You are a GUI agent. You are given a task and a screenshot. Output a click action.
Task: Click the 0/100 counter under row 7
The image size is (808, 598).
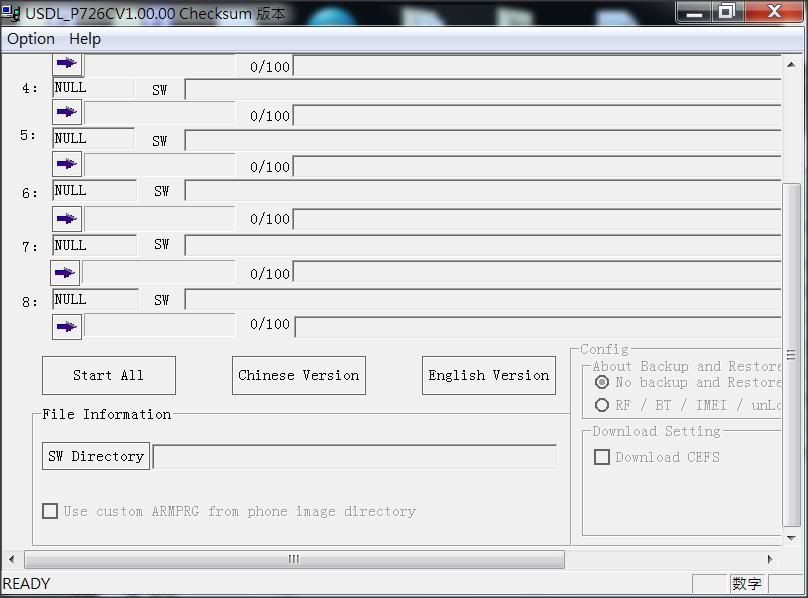[x=270, y=274]
